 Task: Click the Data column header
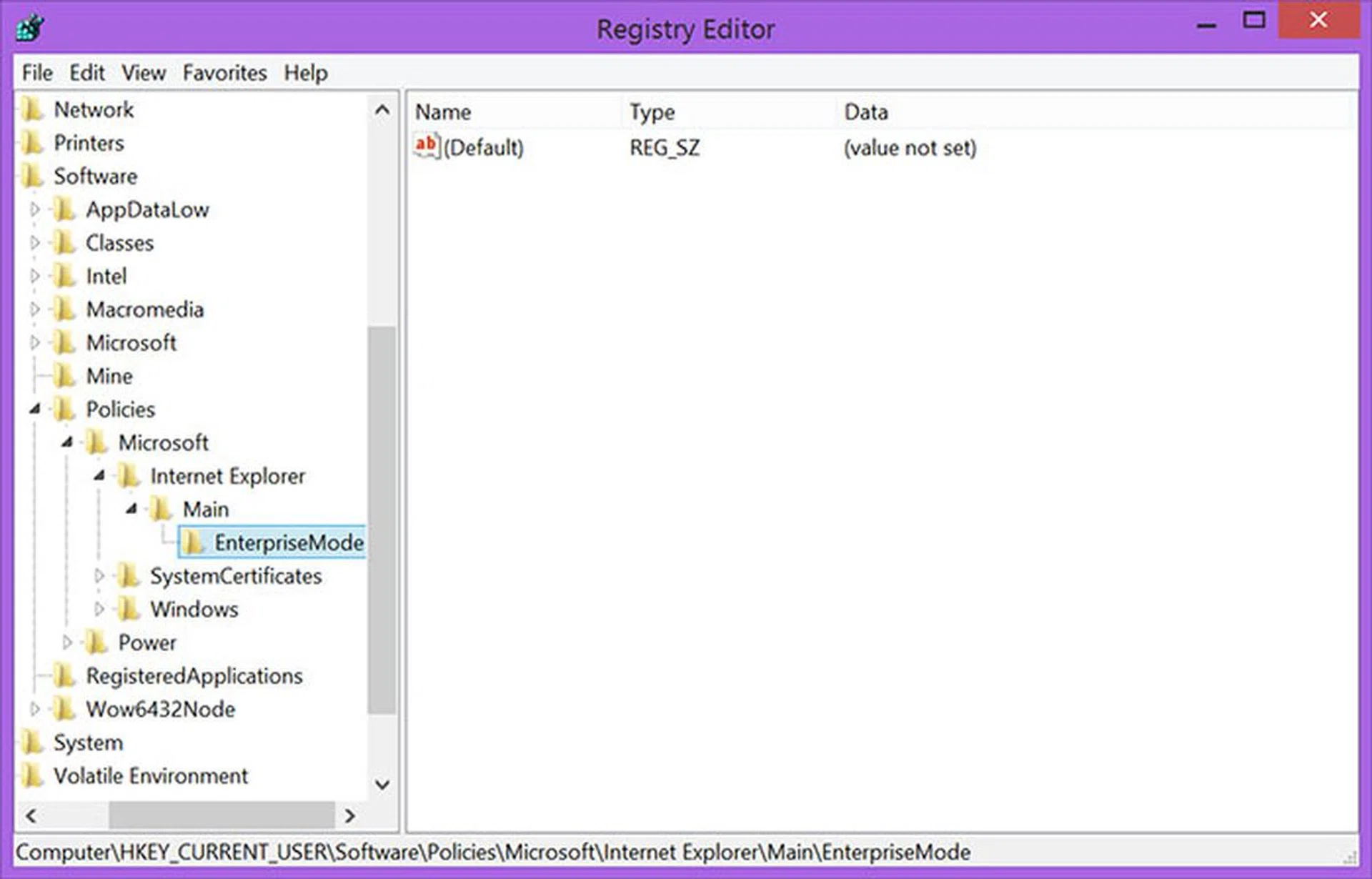[x=866, y=112]
